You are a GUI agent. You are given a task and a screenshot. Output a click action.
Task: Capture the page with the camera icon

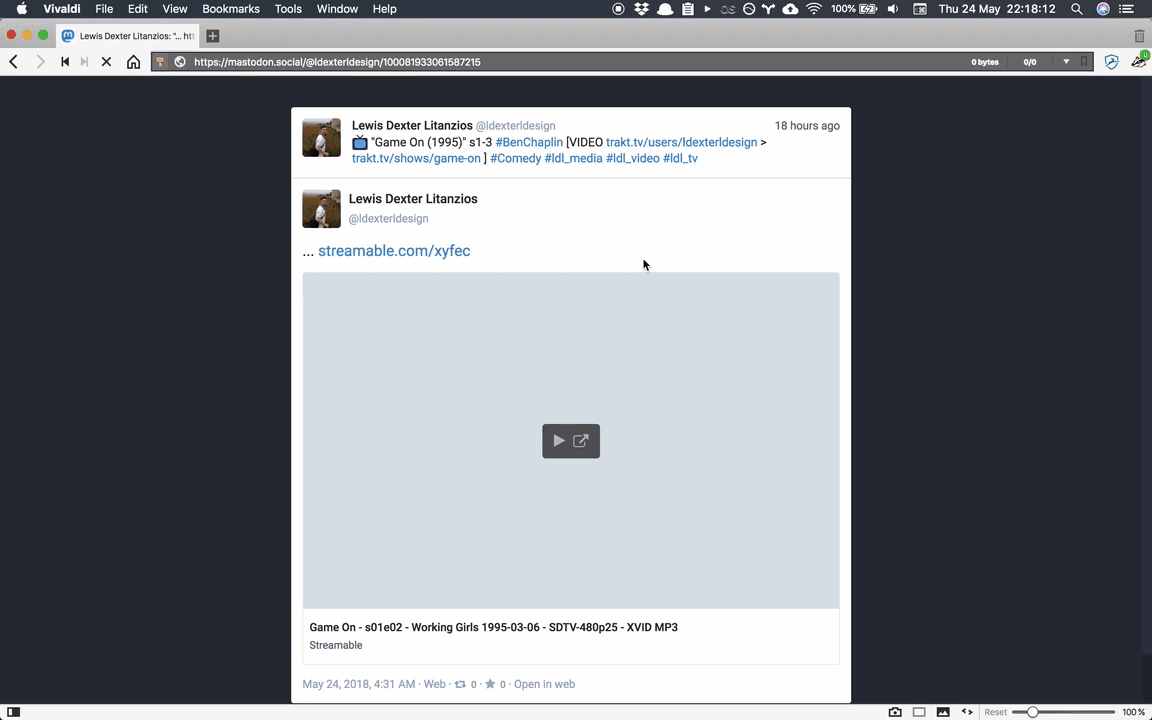895,712
